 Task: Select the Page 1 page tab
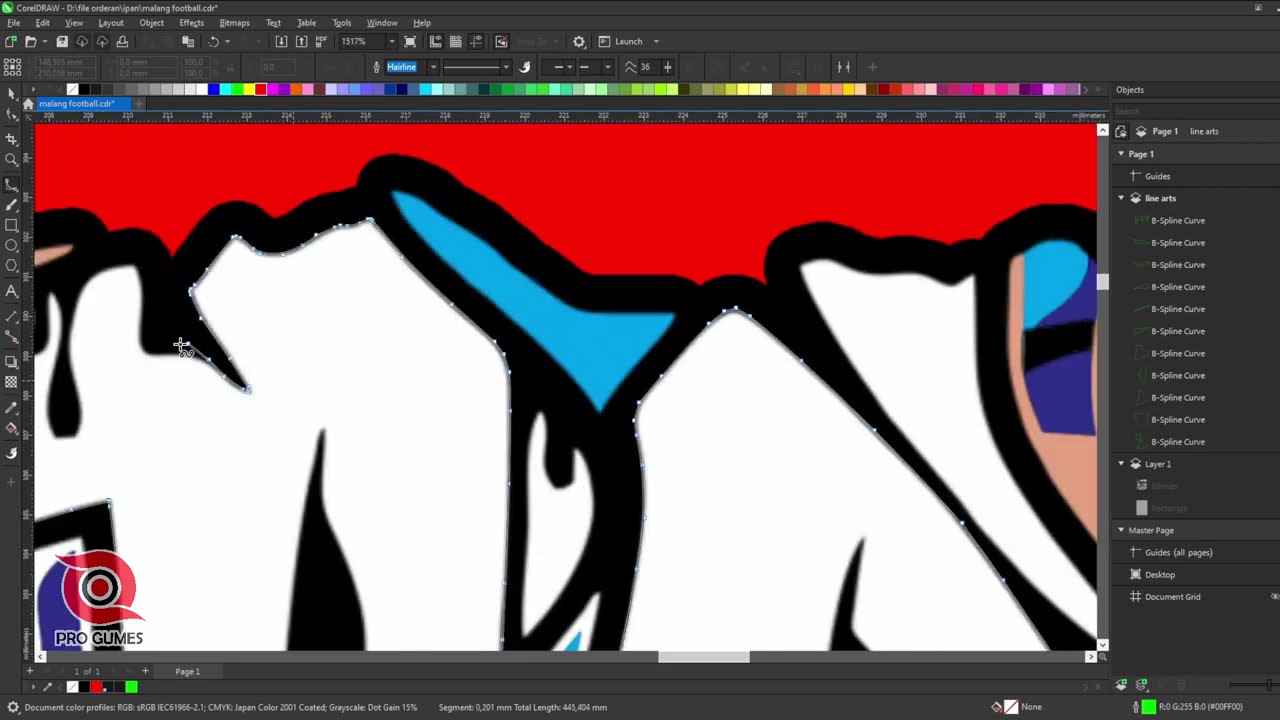[188, 671]
